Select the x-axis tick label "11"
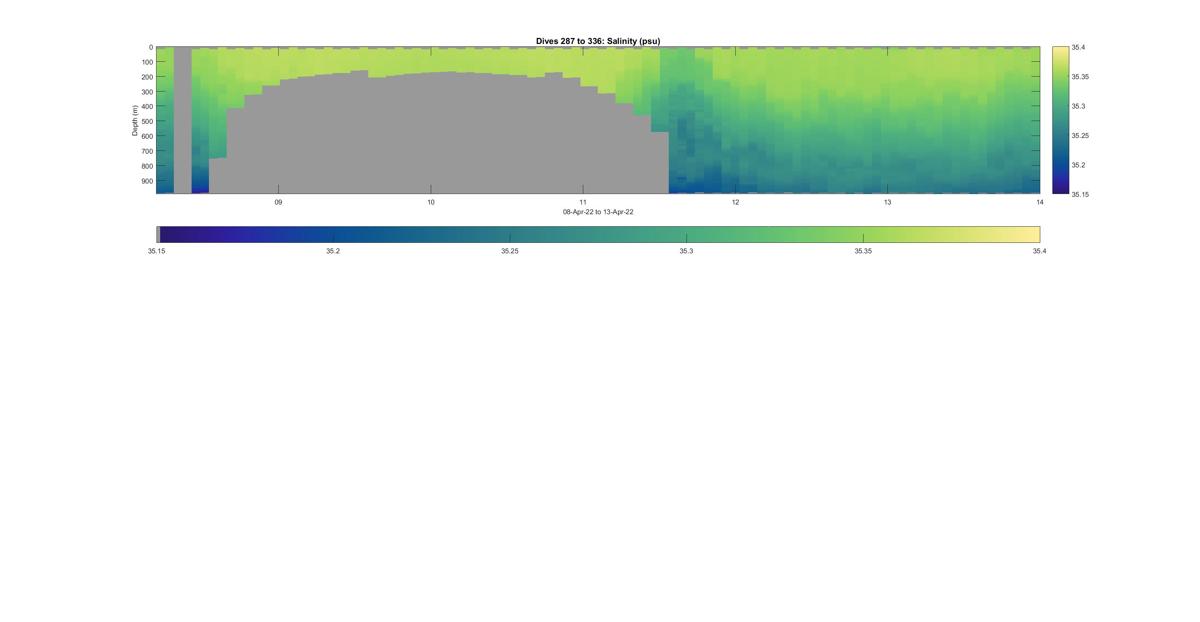Image resolution: width=1200 pixels, height=622 pixels. [x=583, y=202]
